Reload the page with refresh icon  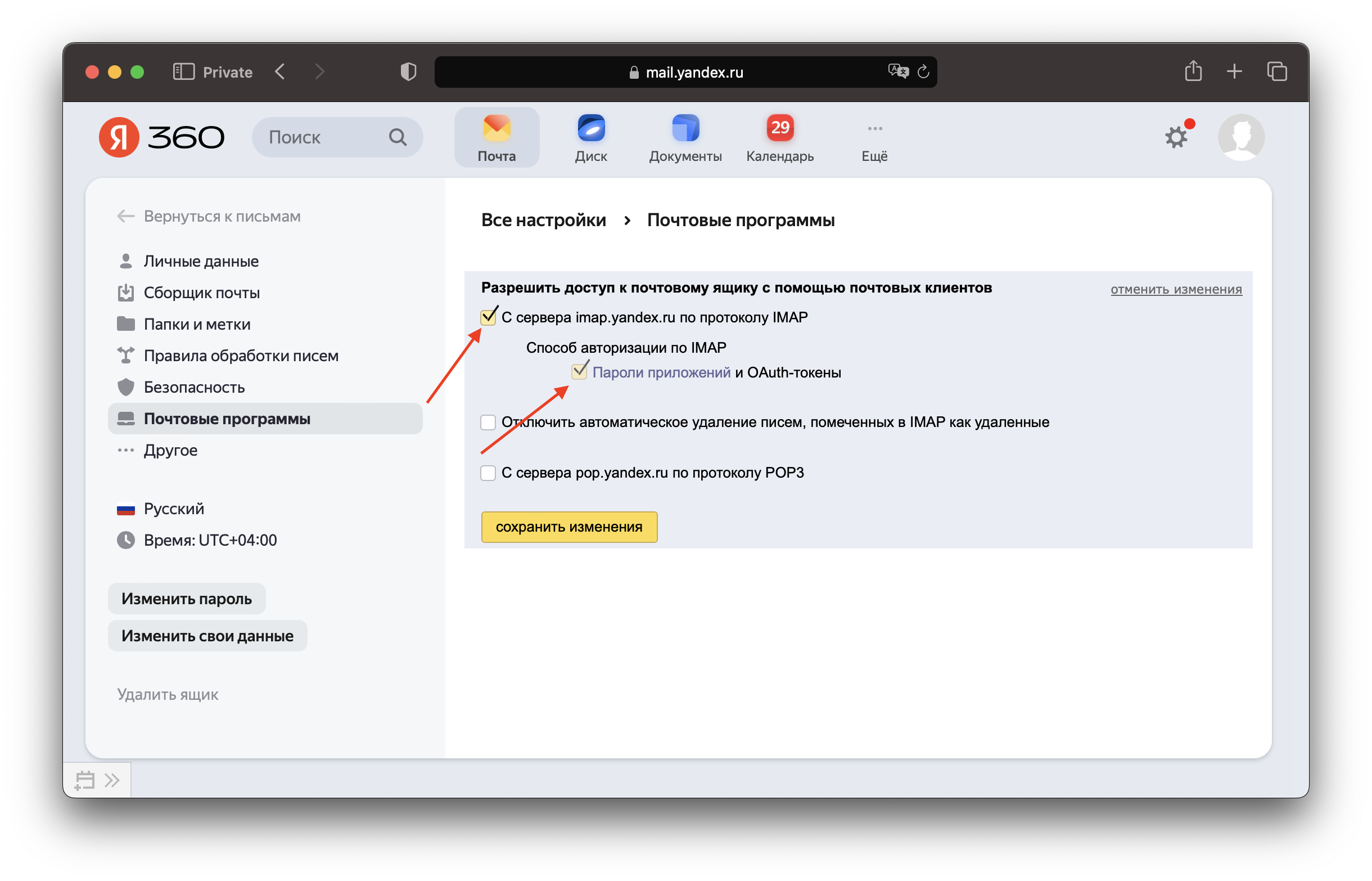click(x=923, y=72)
